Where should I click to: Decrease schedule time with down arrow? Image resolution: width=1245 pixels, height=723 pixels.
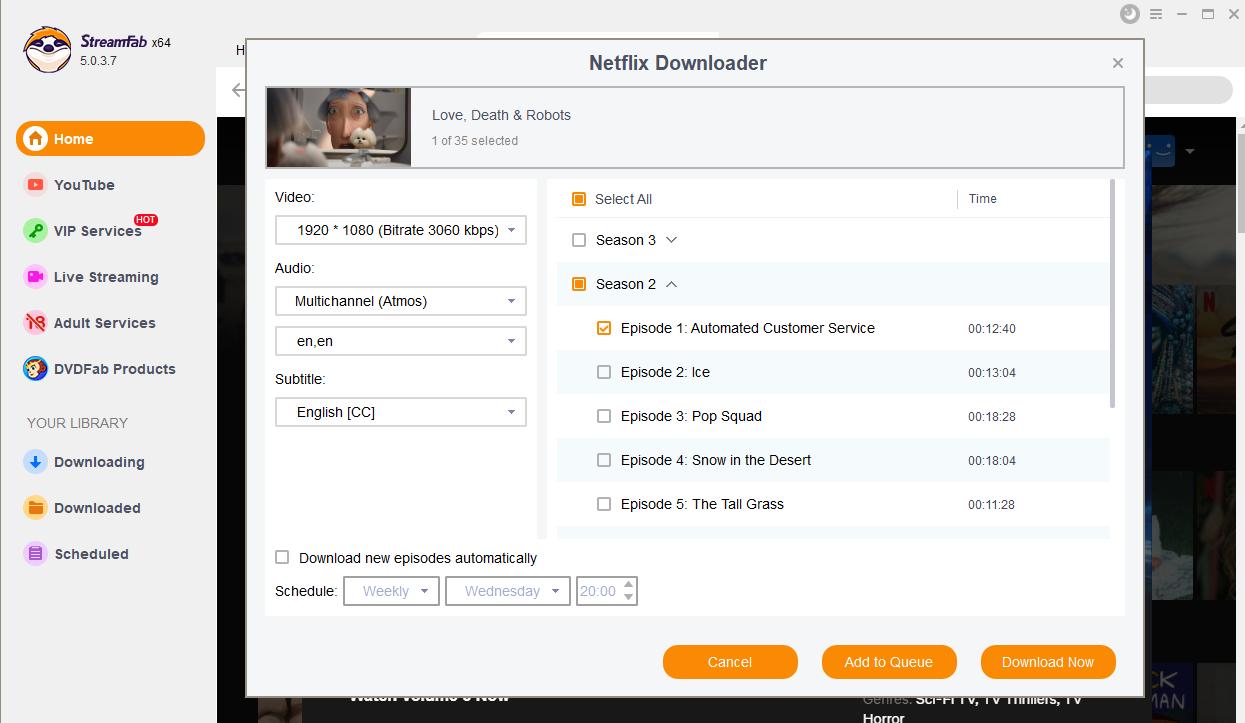pyautogui.click(x=628, y=597)
